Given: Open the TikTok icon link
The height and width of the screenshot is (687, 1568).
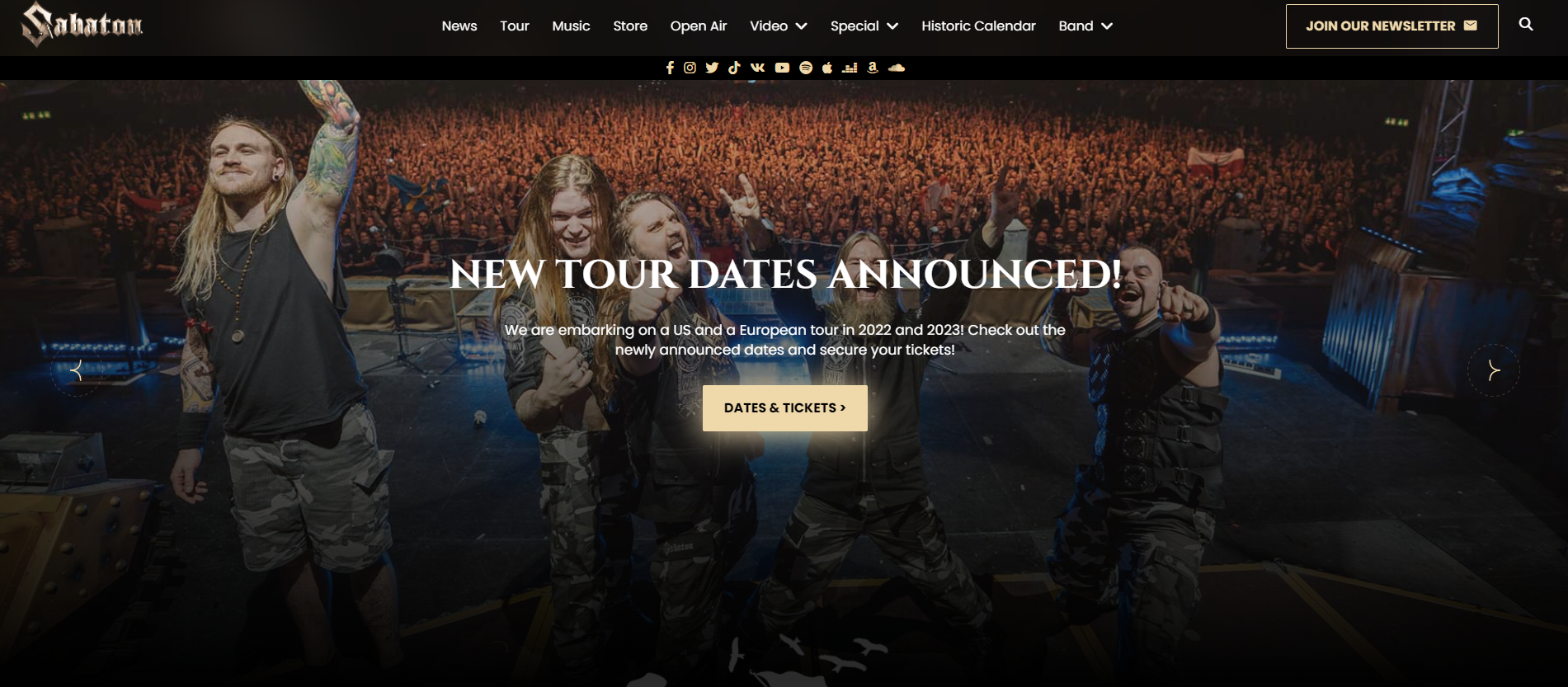Looking at the screenshot, I should pyautogui.click(x=734, y=68).
